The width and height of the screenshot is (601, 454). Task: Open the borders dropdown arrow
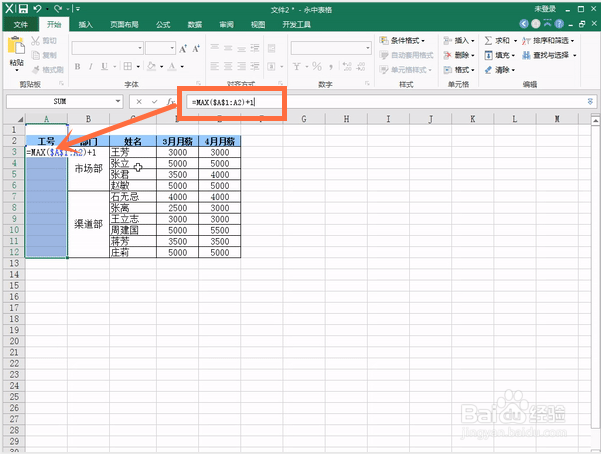click(138, 67)
